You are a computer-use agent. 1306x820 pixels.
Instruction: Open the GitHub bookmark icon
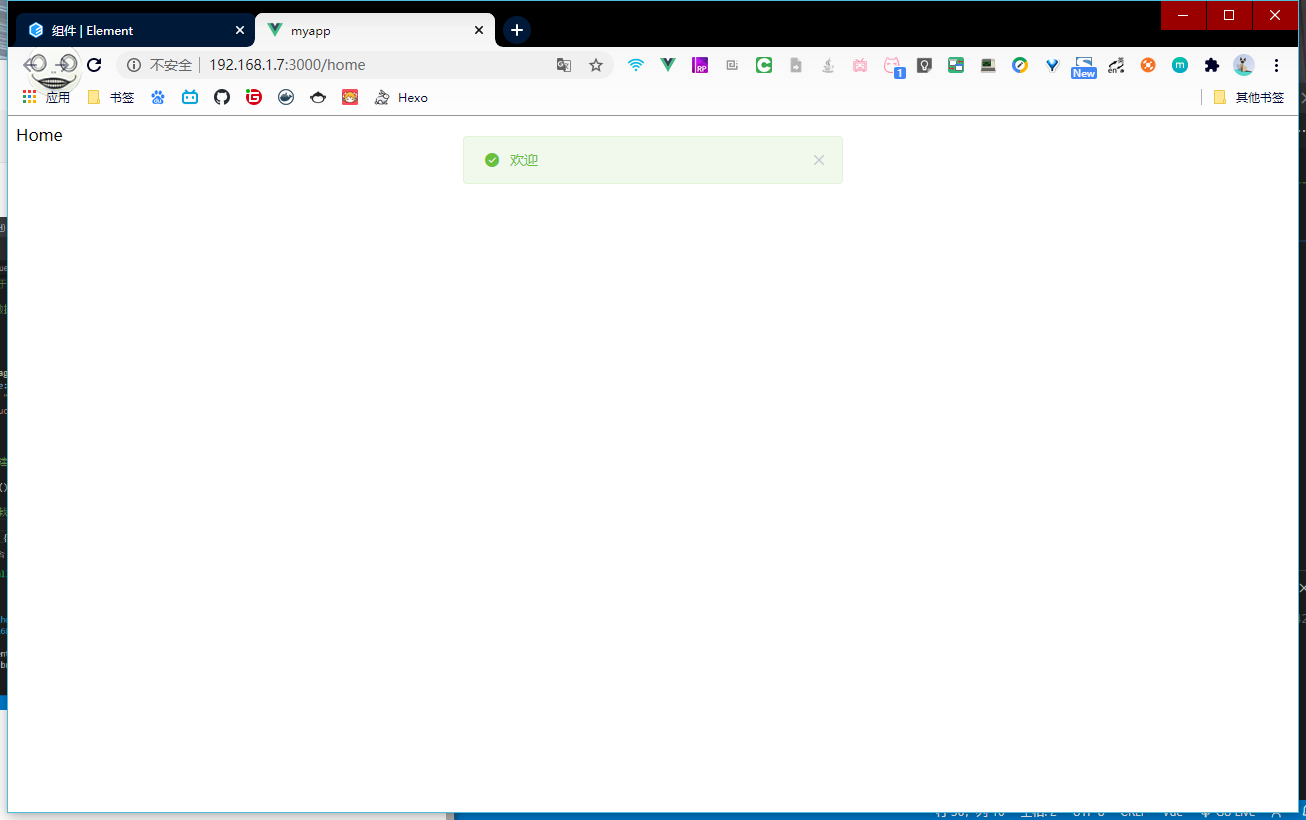coord(222,97)
